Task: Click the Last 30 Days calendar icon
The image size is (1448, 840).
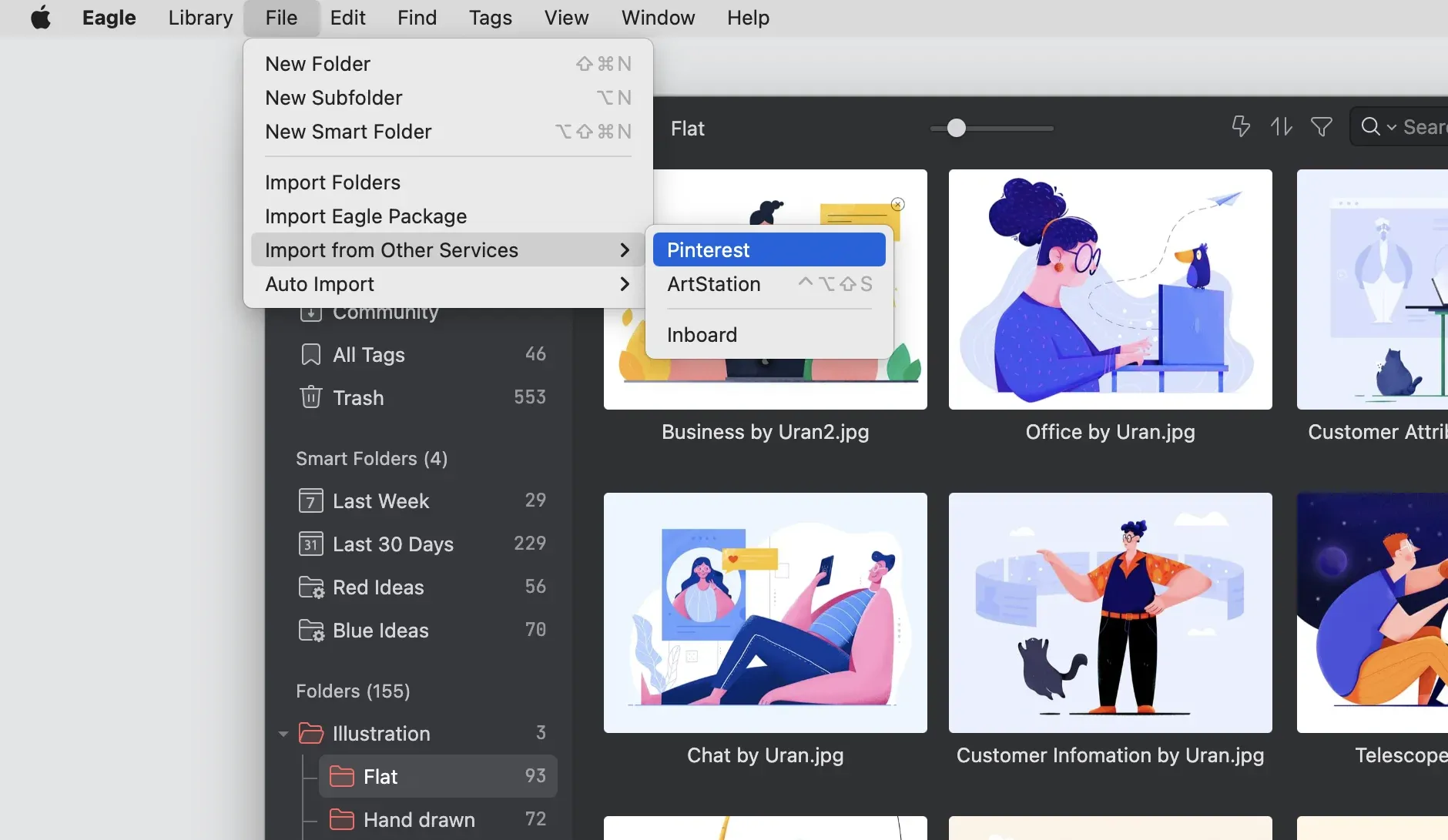Action: pos(310,544)
